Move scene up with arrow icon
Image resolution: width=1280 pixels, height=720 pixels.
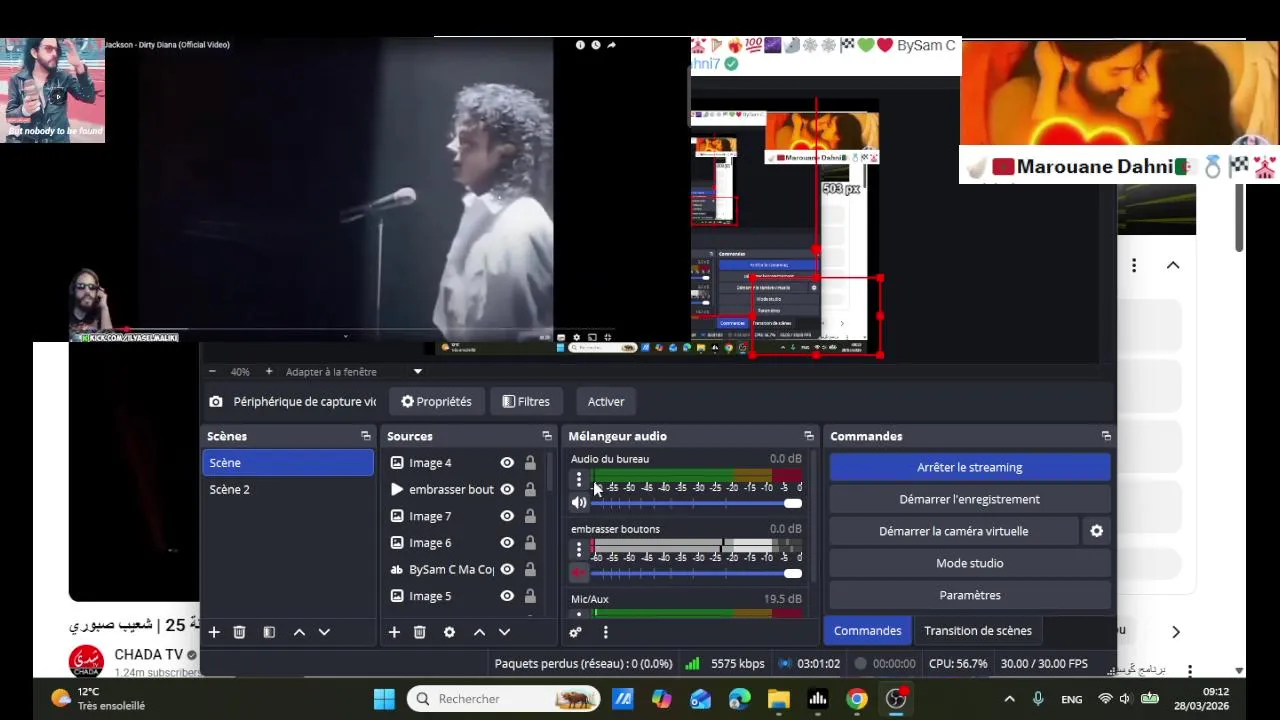pyautogui.click(x=299, y=632)
